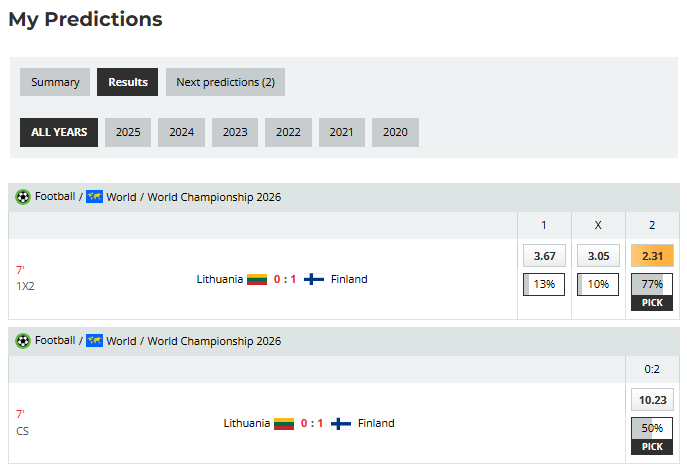The image size is (687, 469).
Task: Click the world map icon in the second header
Action: coord(94,341)
